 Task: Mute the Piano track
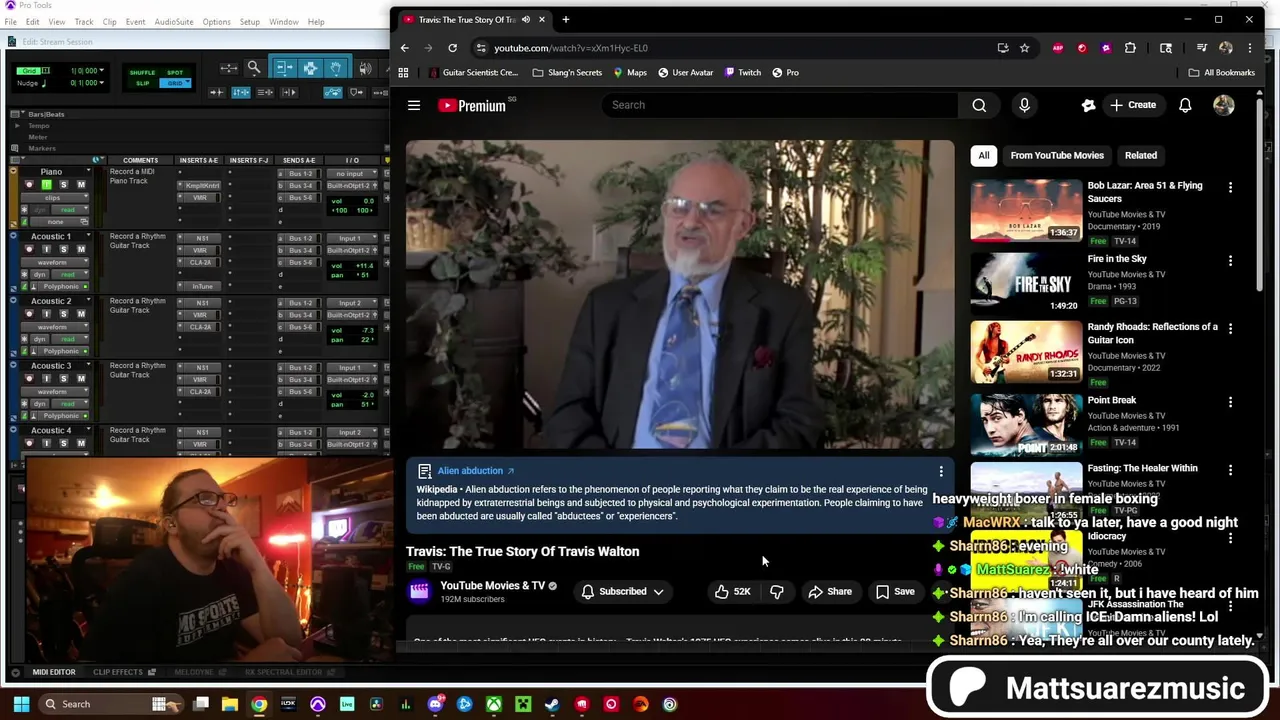(81, 185)
